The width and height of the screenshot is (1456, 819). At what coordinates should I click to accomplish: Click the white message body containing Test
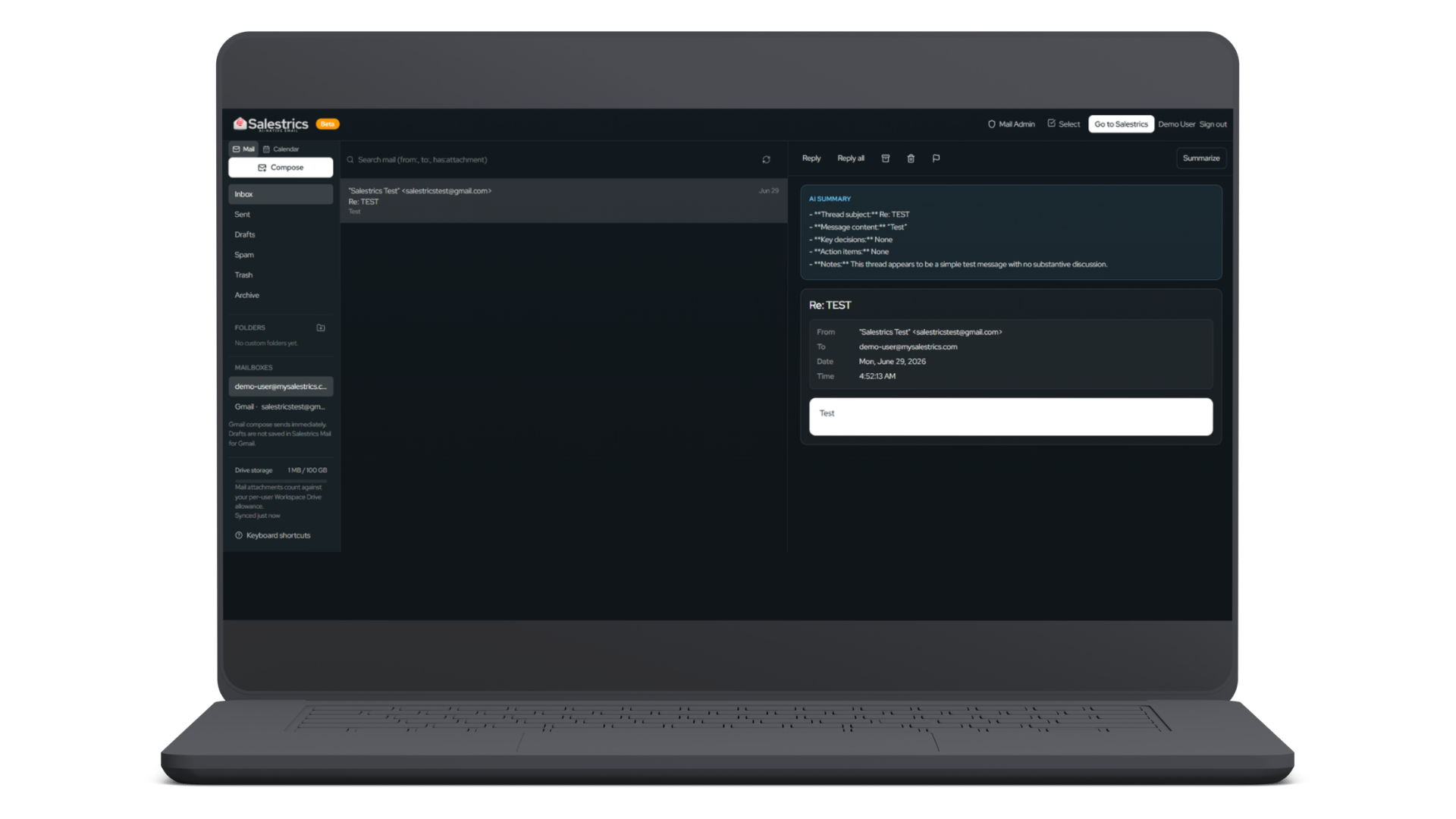1011,417
